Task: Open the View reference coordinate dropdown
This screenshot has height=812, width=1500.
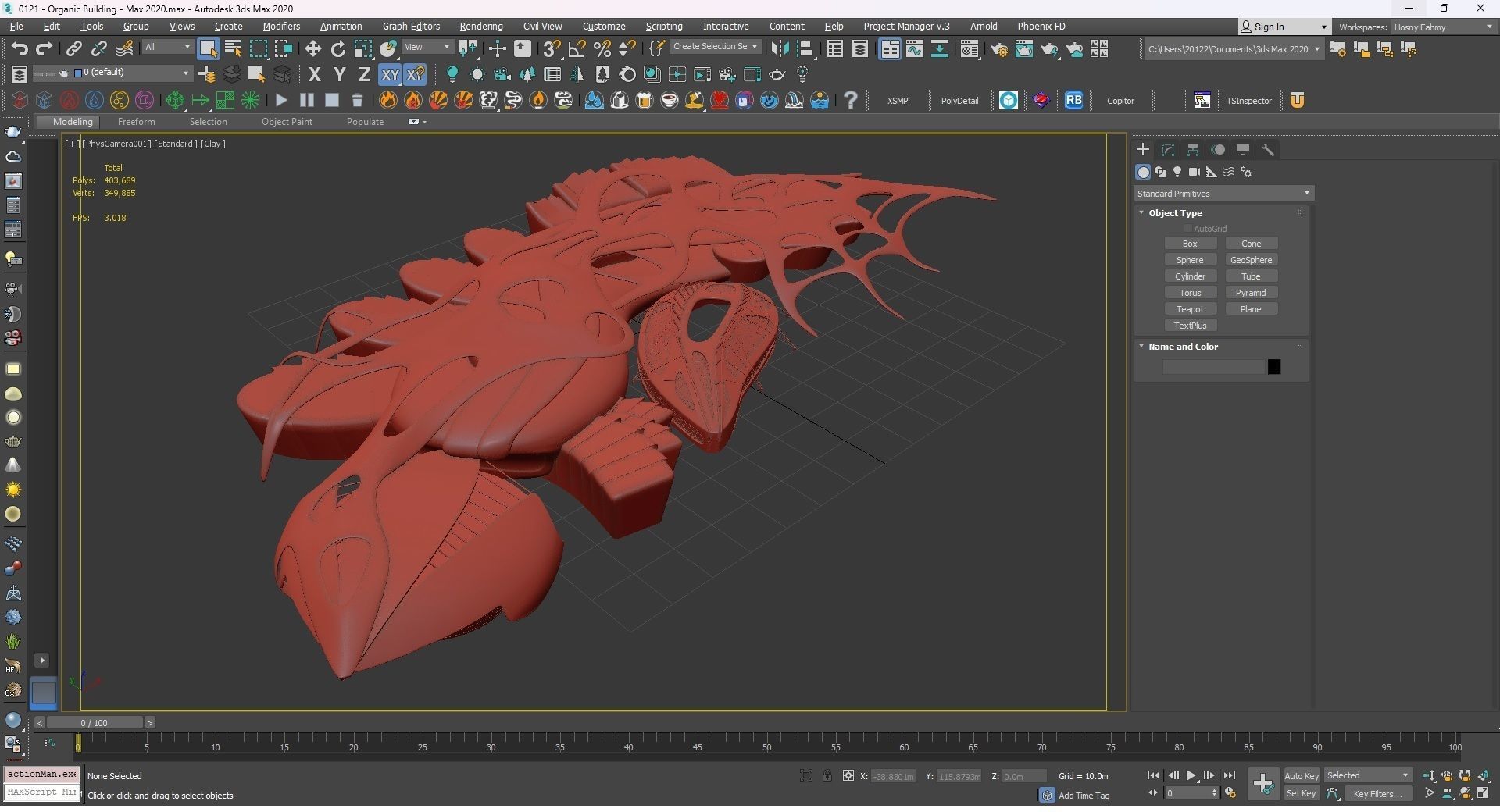Action: pos(427,48)
